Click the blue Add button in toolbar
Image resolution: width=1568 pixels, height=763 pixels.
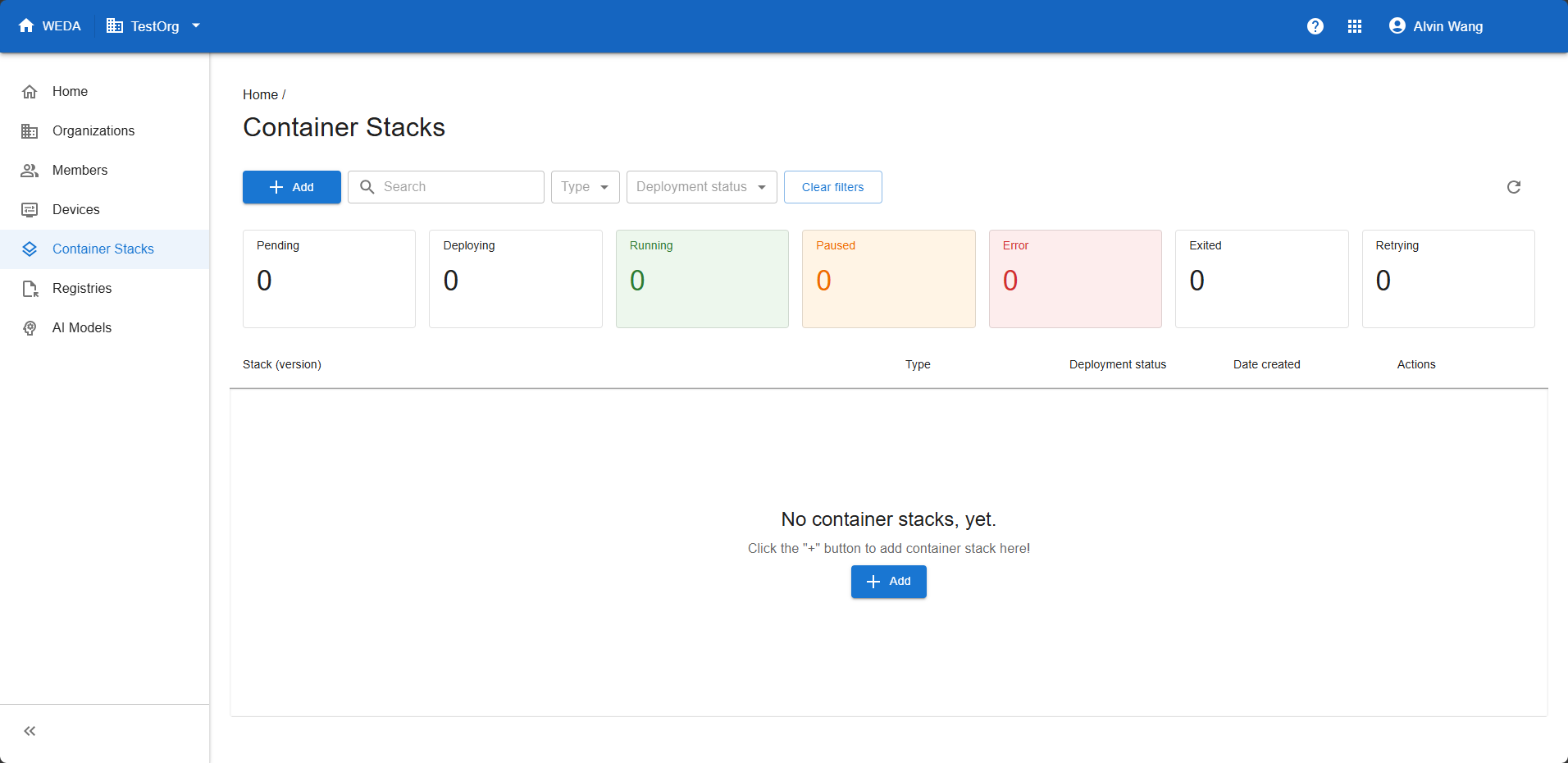pos(292,187)
